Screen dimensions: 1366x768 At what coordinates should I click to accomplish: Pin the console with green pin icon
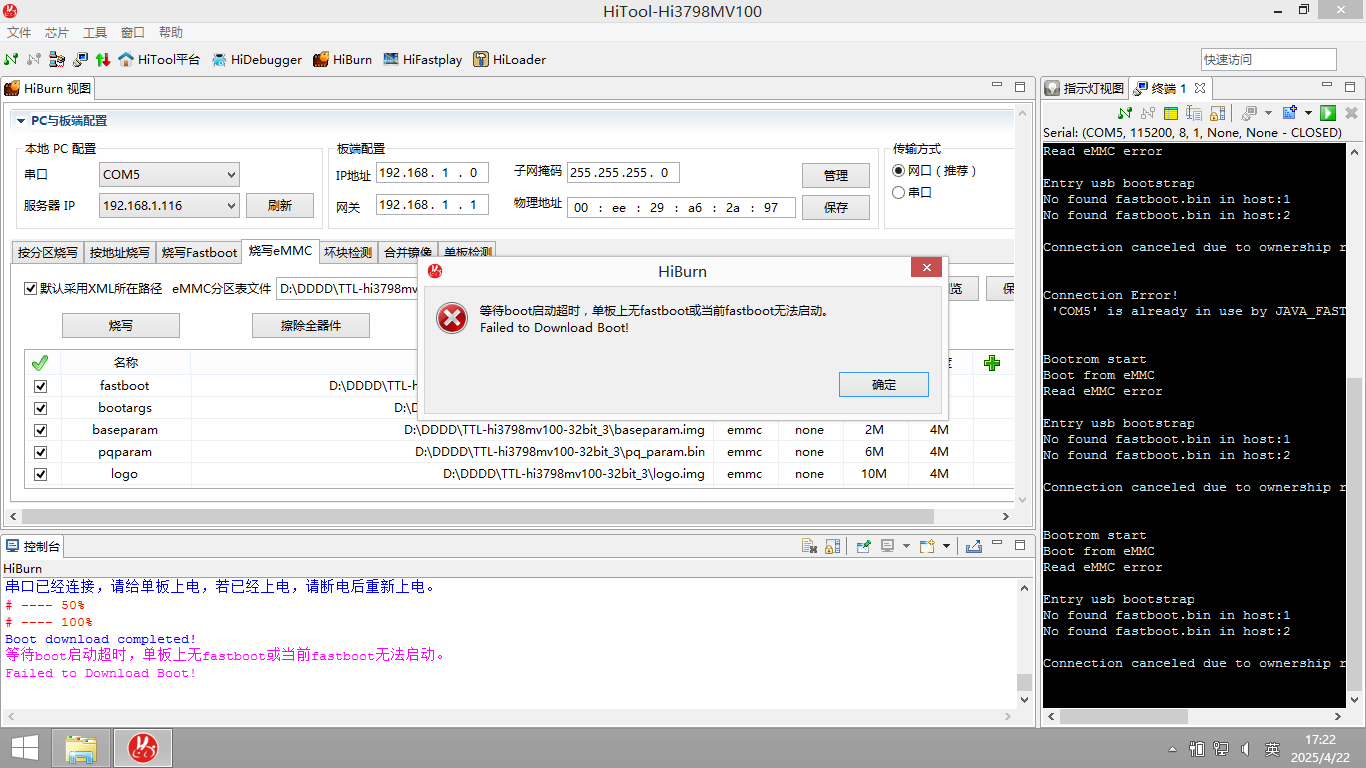863,546
